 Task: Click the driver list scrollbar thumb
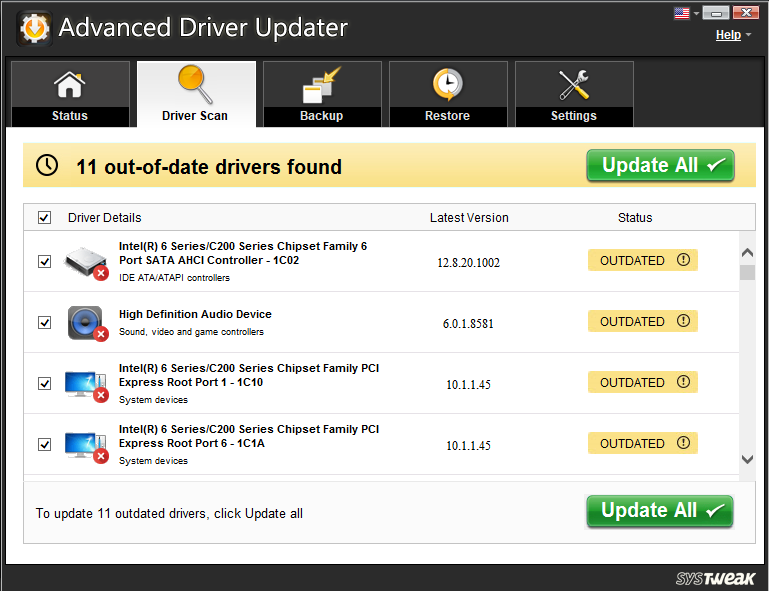(747, 272)
